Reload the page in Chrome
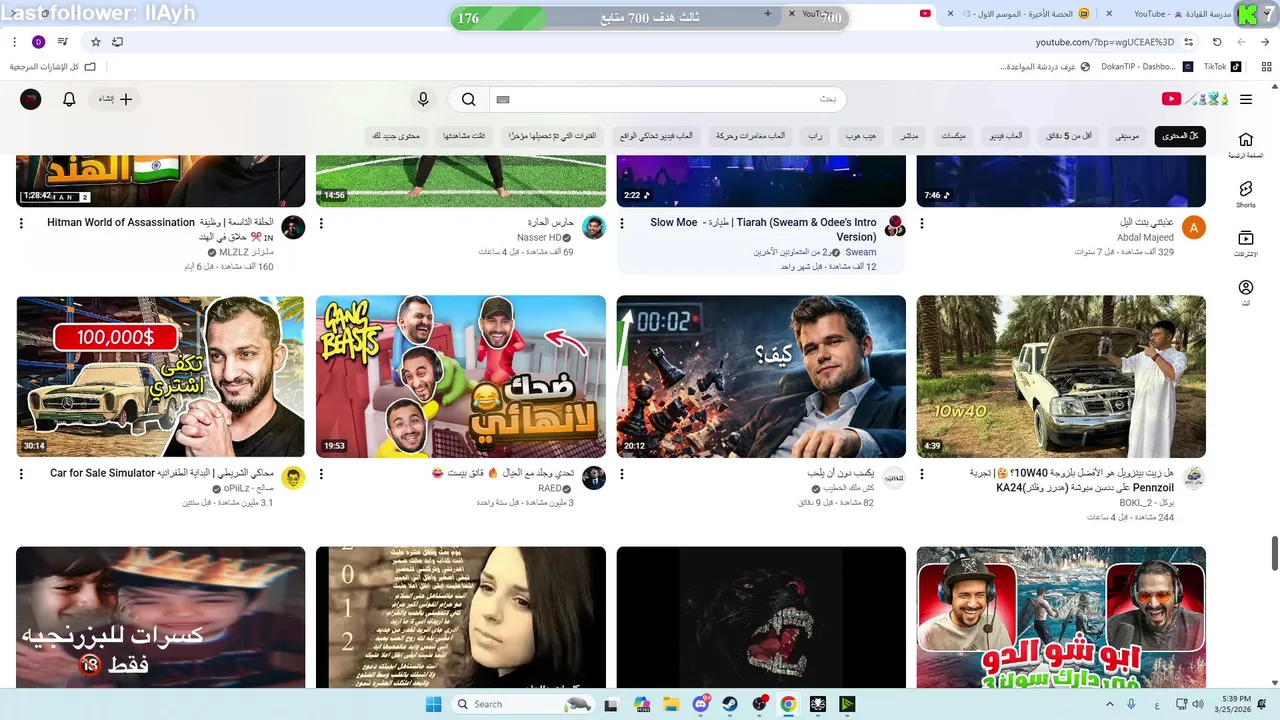Image resolution: width=1280 pixels, height=720 pixels. [1217, 42]
